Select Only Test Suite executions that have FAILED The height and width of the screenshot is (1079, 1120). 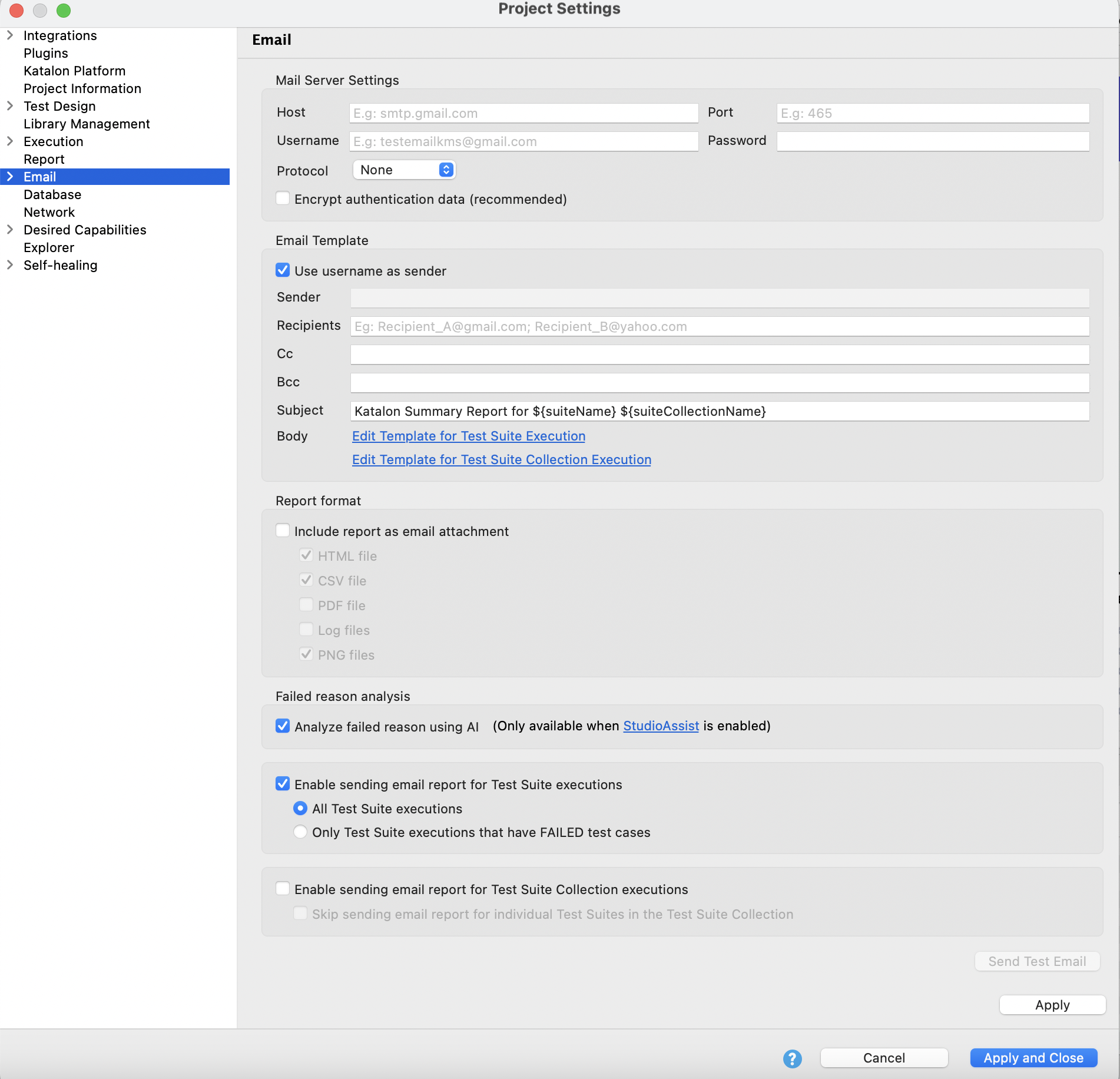tap(300, 832)
